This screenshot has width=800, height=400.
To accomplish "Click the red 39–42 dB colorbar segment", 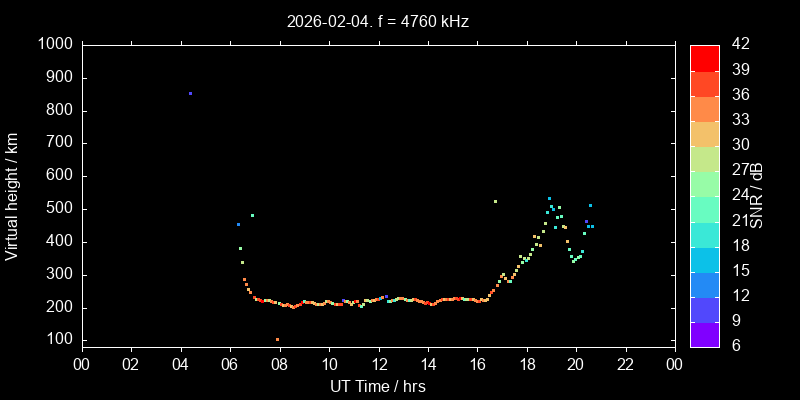I will pyautogui.click(x=705, y=58).
